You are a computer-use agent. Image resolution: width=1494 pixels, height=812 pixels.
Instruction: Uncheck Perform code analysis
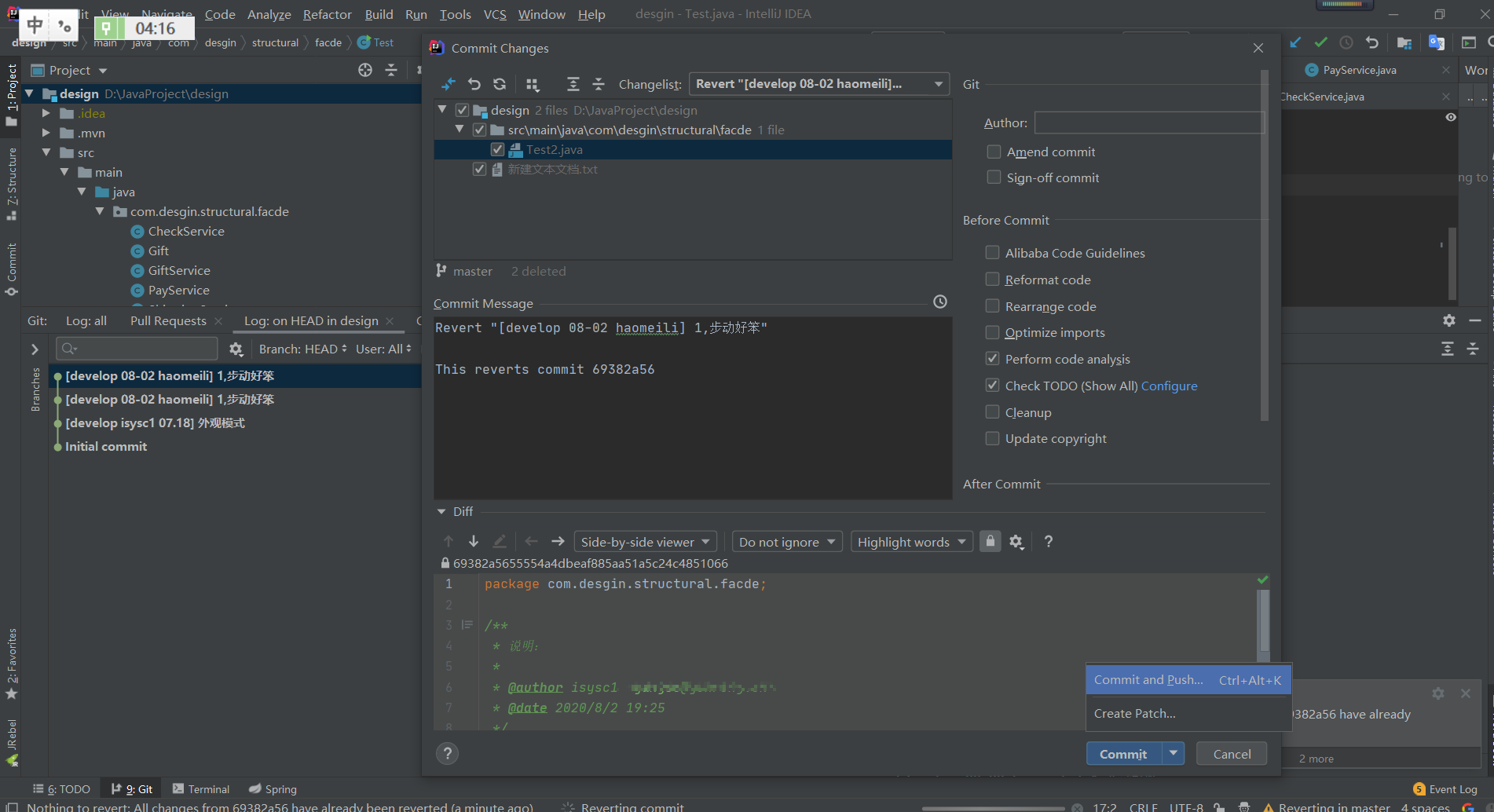tap(993, 359)
